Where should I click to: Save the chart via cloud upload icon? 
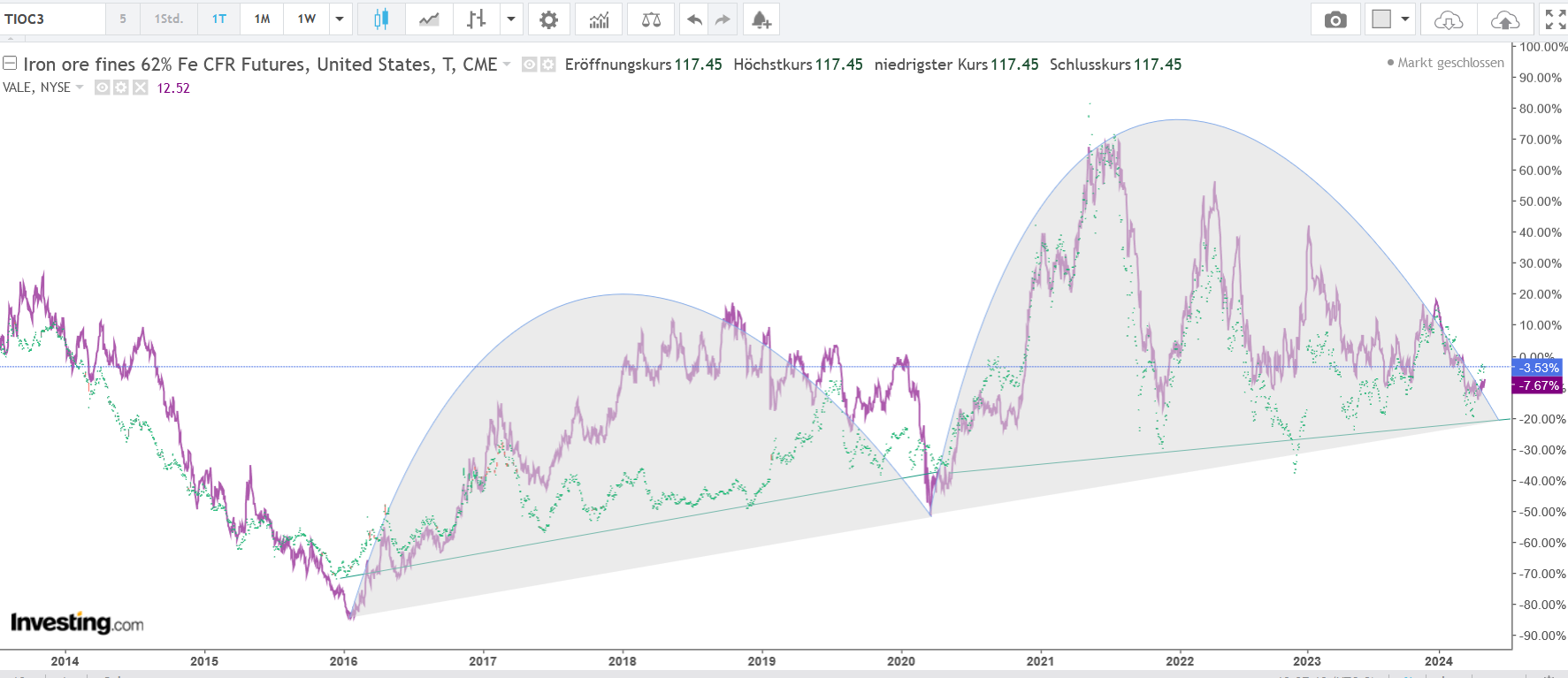click(1505, 19)
